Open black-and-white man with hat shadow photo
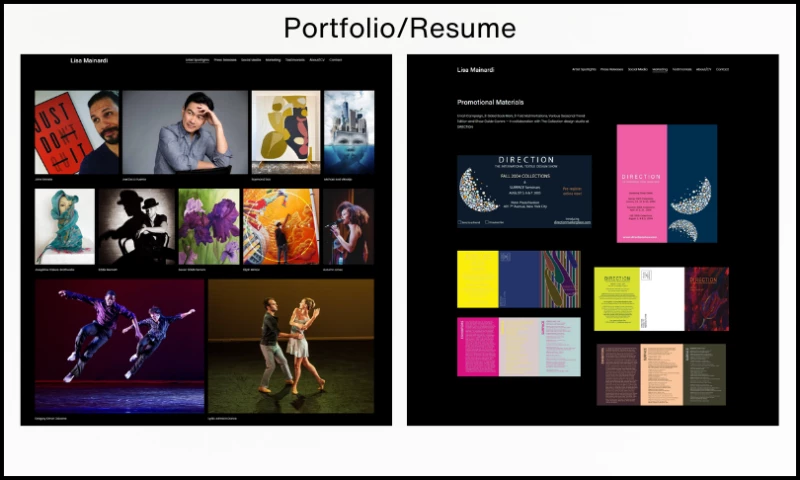The width and height of the screenshot is (800, 480). [137, 226]
